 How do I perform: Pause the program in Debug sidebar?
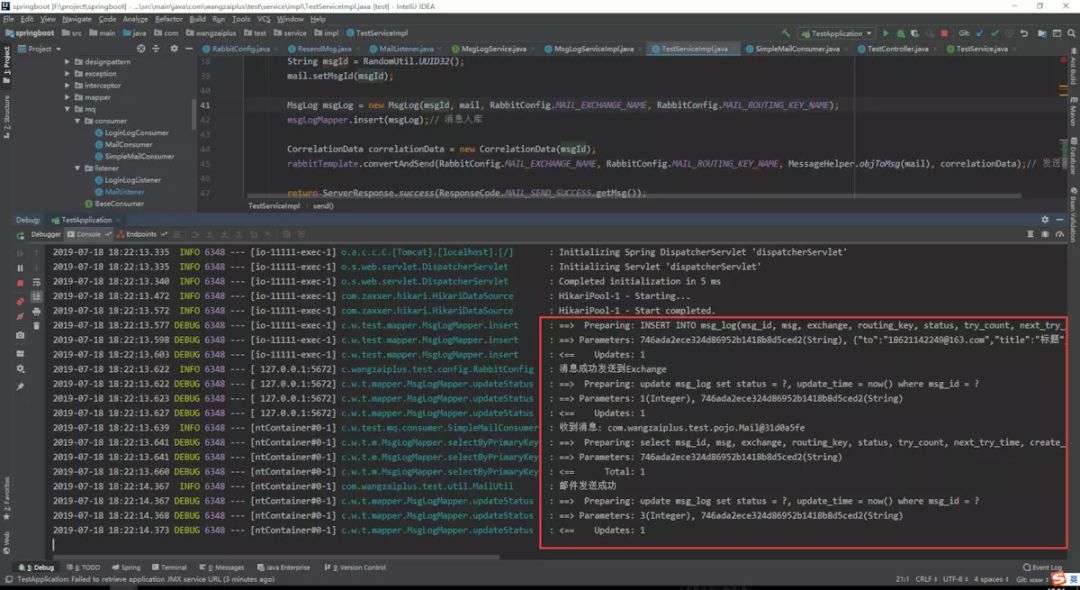20,268
